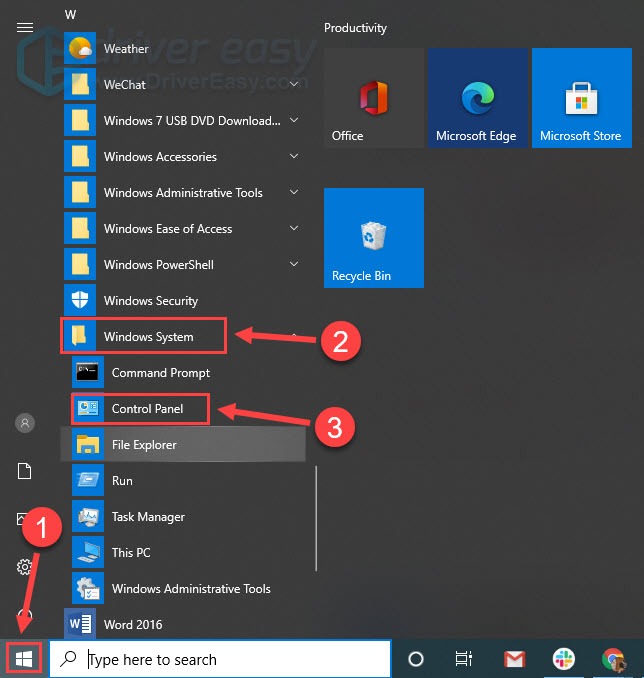
Task: Expand Windows Ease of Access chevron
Action: pos(294,227)
